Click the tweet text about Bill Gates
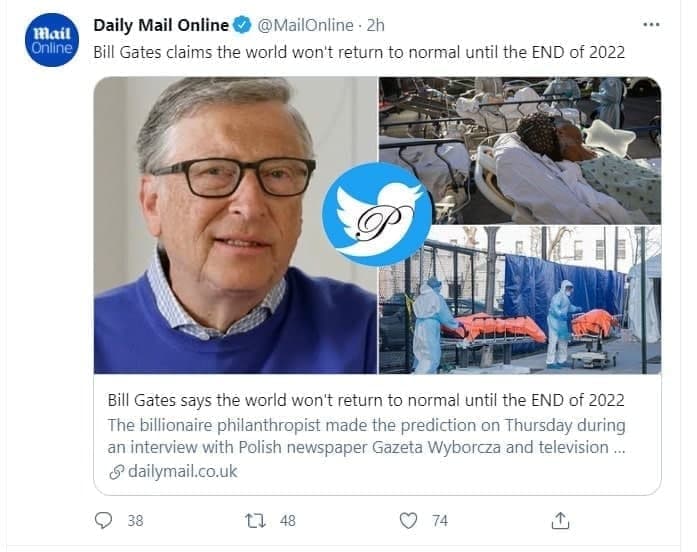The image size is (697, 552). [359, 52]
